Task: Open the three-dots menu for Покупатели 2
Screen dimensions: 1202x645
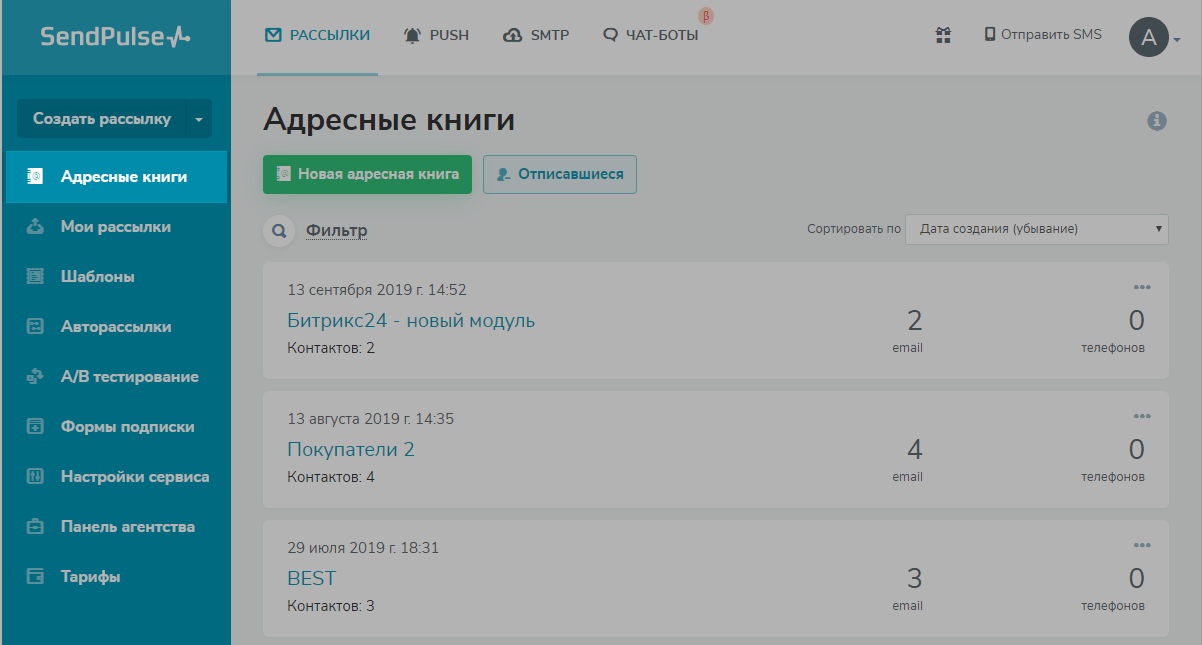Action: [1143, 416]
